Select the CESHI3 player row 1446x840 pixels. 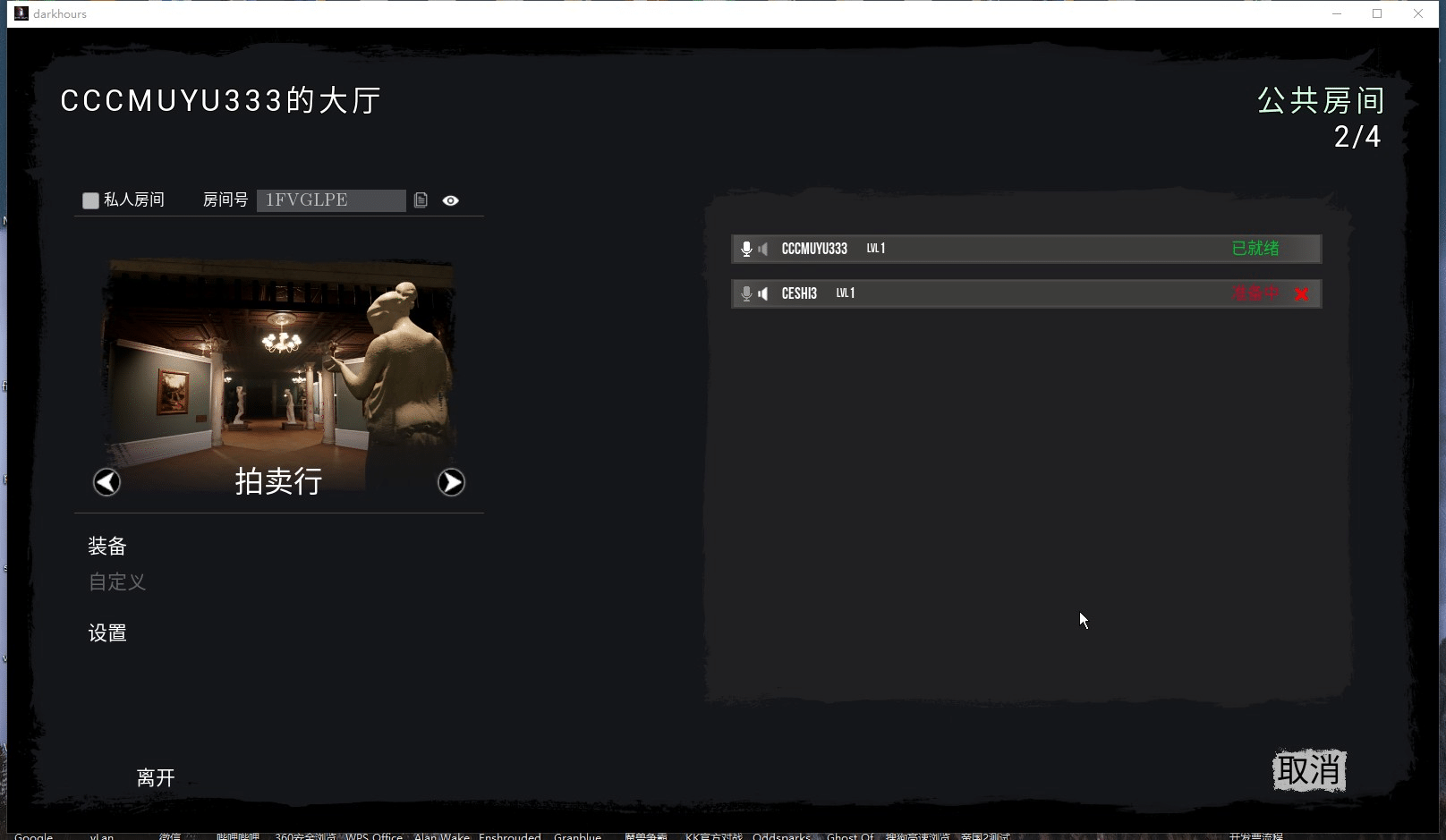(1026, 293)
